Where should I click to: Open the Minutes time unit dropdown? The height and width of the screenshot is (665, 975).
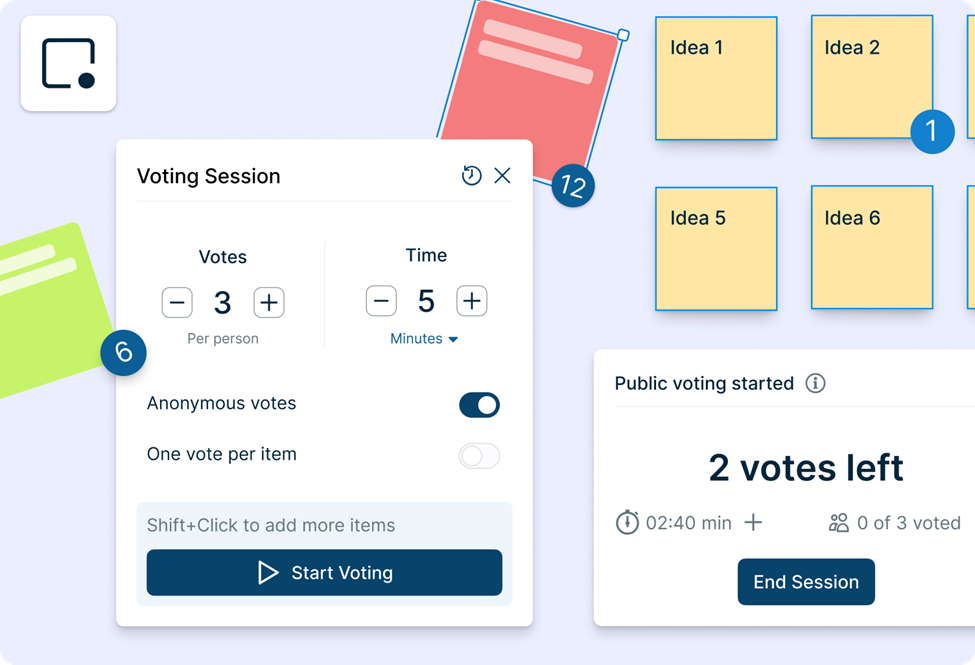(424, 339)
